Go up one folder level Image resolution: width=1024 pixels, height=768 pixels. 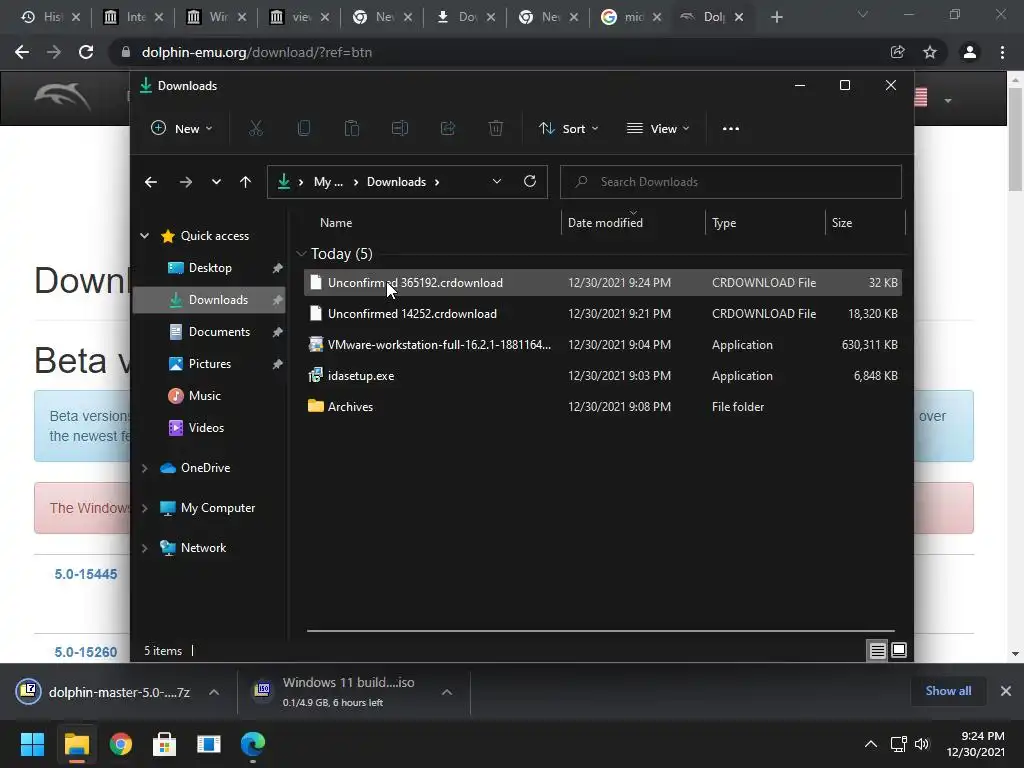[246, 182]
